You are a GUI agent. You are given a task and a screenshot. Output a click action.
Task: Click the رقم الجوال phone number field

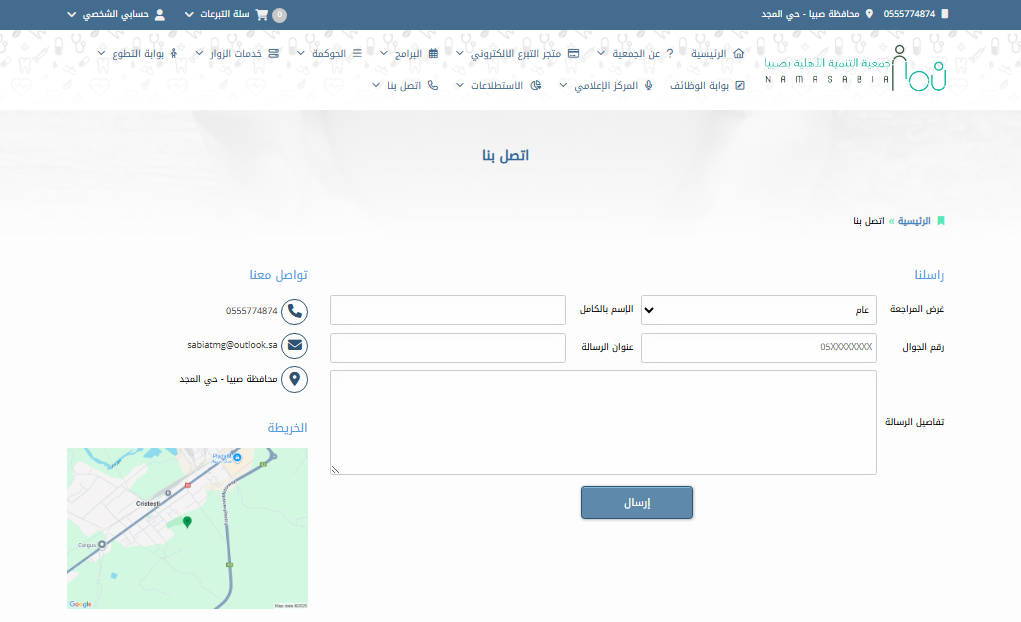(759, 348)
